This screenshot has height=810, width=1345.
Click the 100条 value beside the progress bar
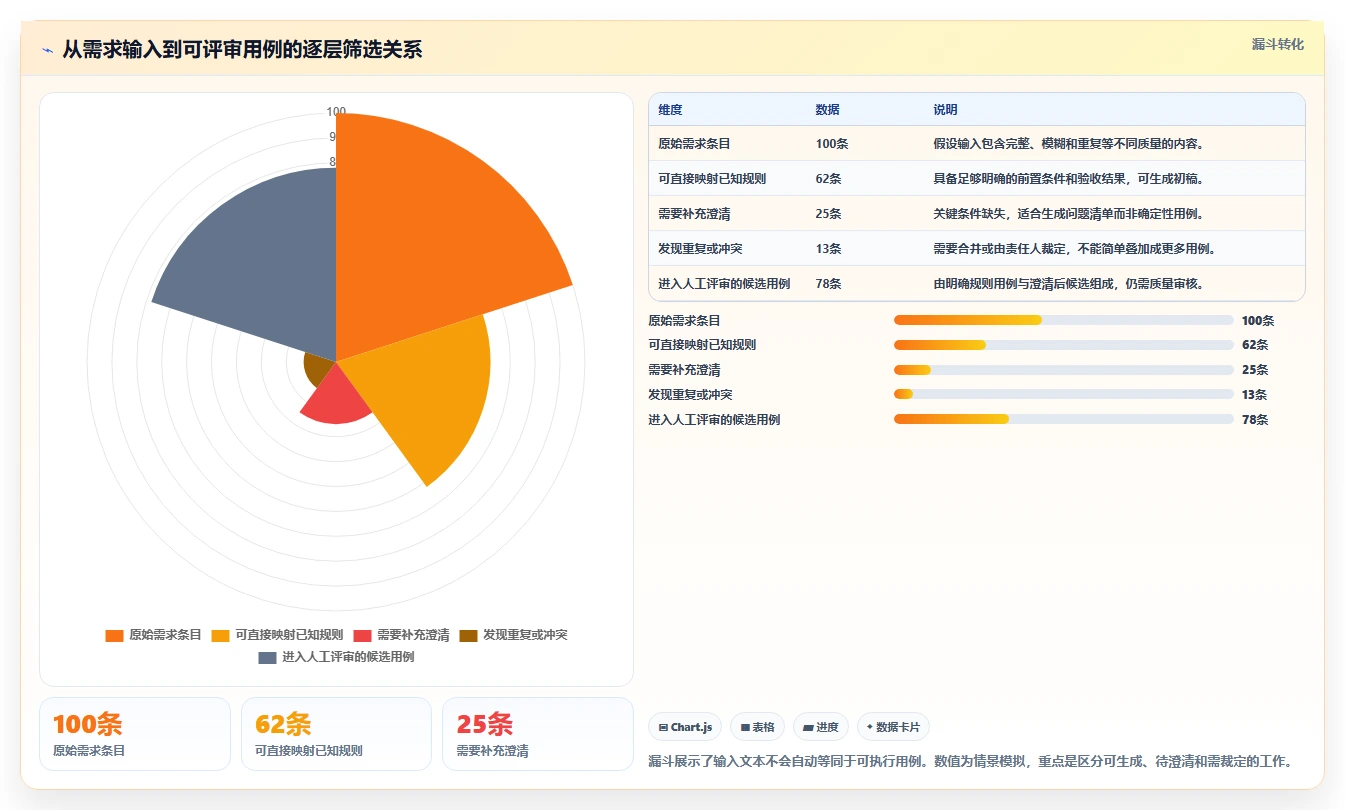click(x=1258, y=321)
